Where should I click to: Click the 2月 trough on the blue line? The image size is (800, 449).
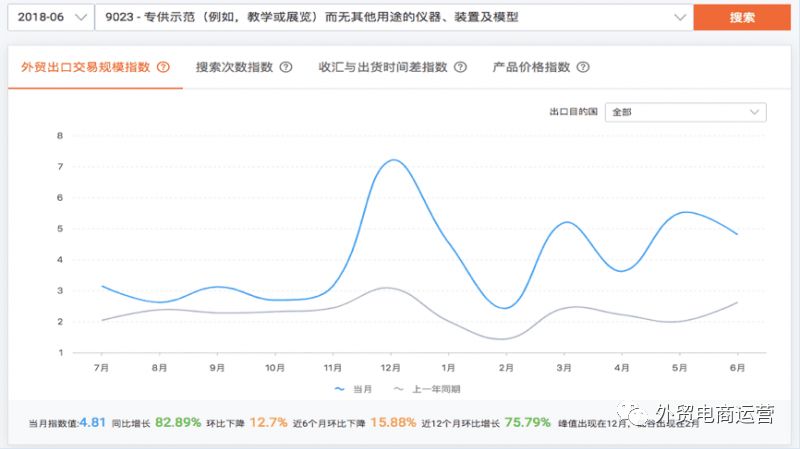[x=505, y=308]
